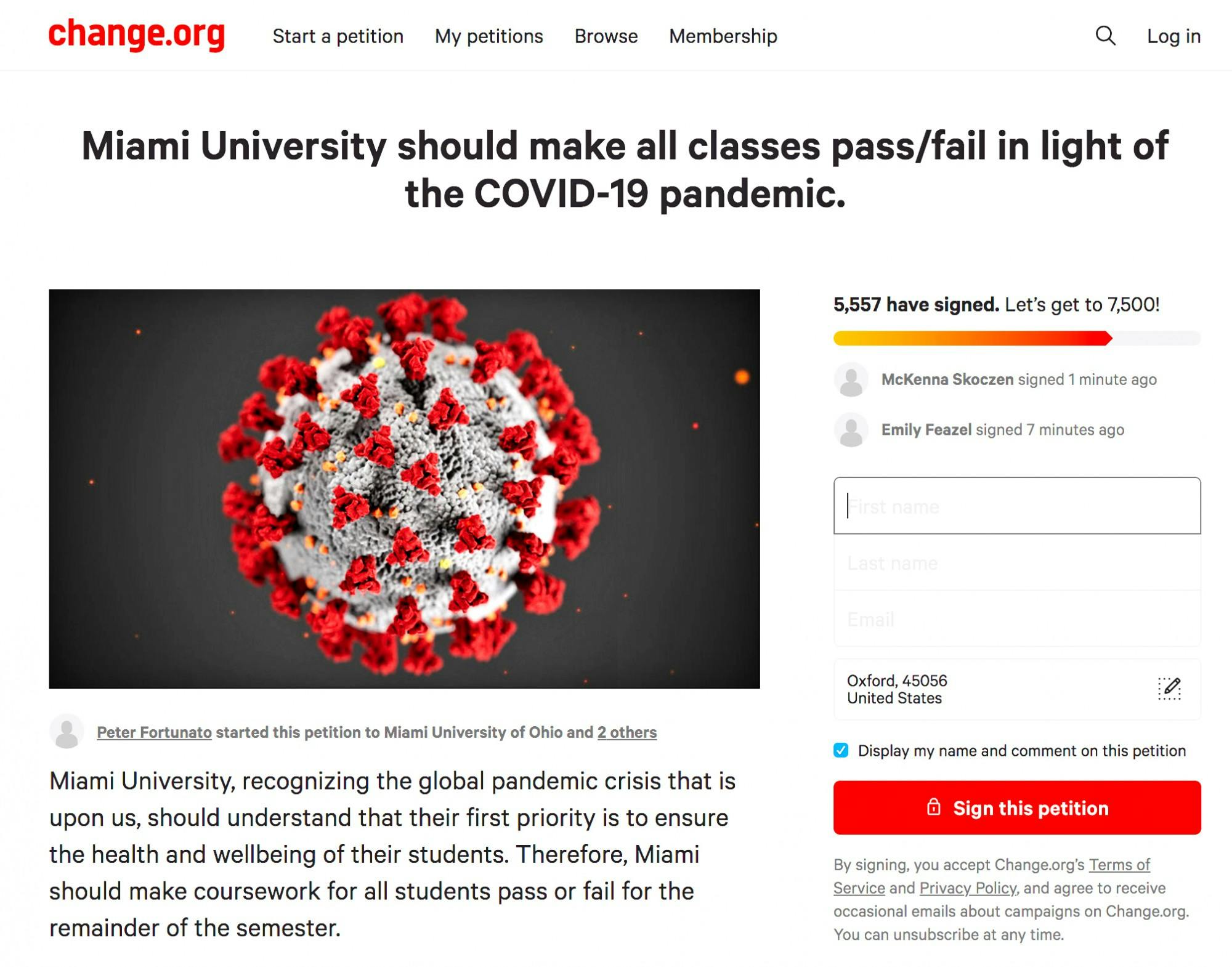
Task: Open the search magnifier icon
Action: (1105, 36)
